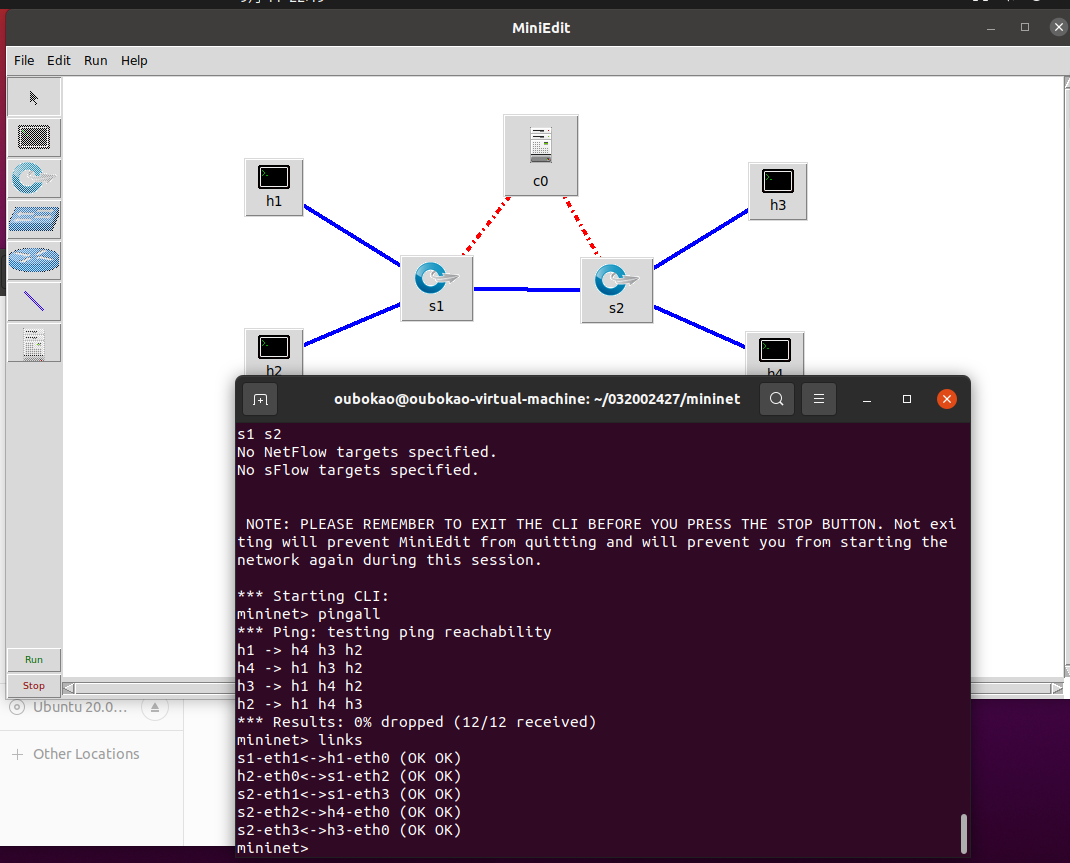
Task: Select the Legacy Router tool in toolbar
Action: coord(33,260)
